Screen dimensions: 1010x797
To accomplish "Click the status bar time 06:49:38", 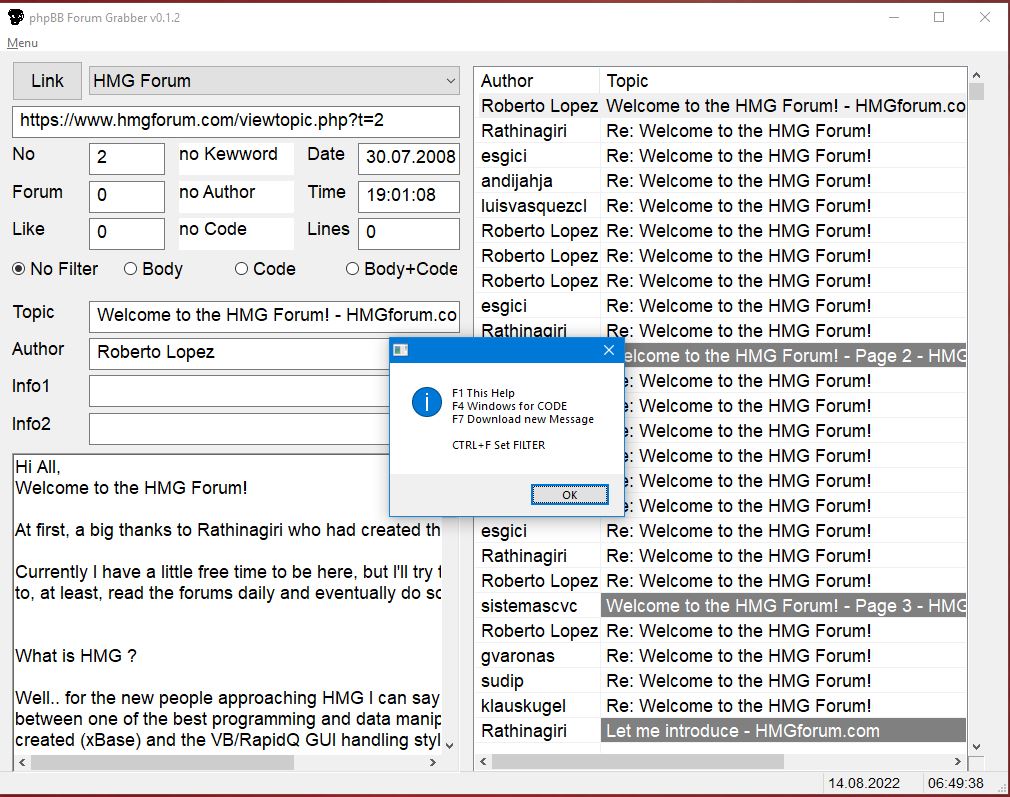I will [955, 783].
